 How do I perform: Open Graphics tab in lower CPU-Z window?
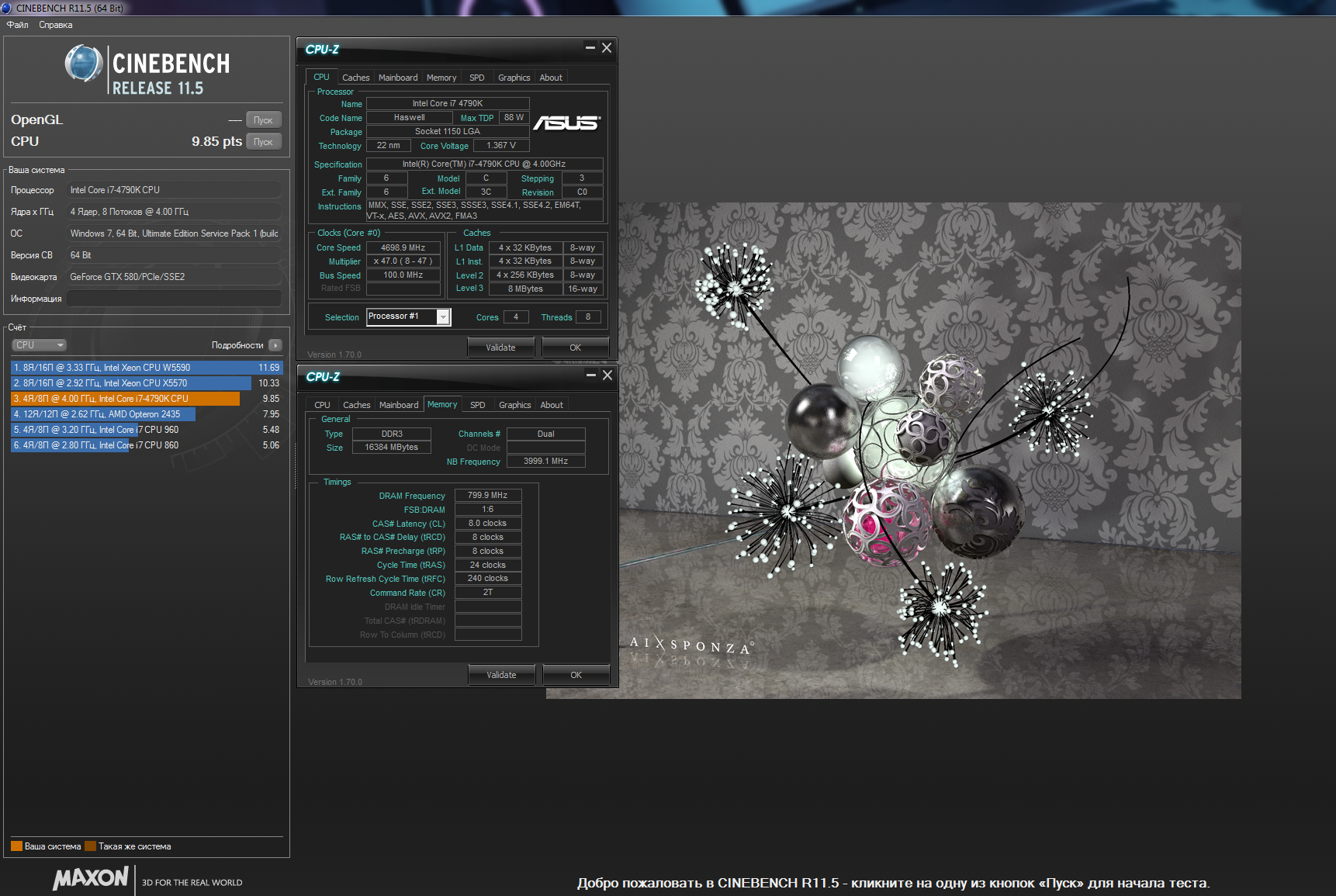515,405
